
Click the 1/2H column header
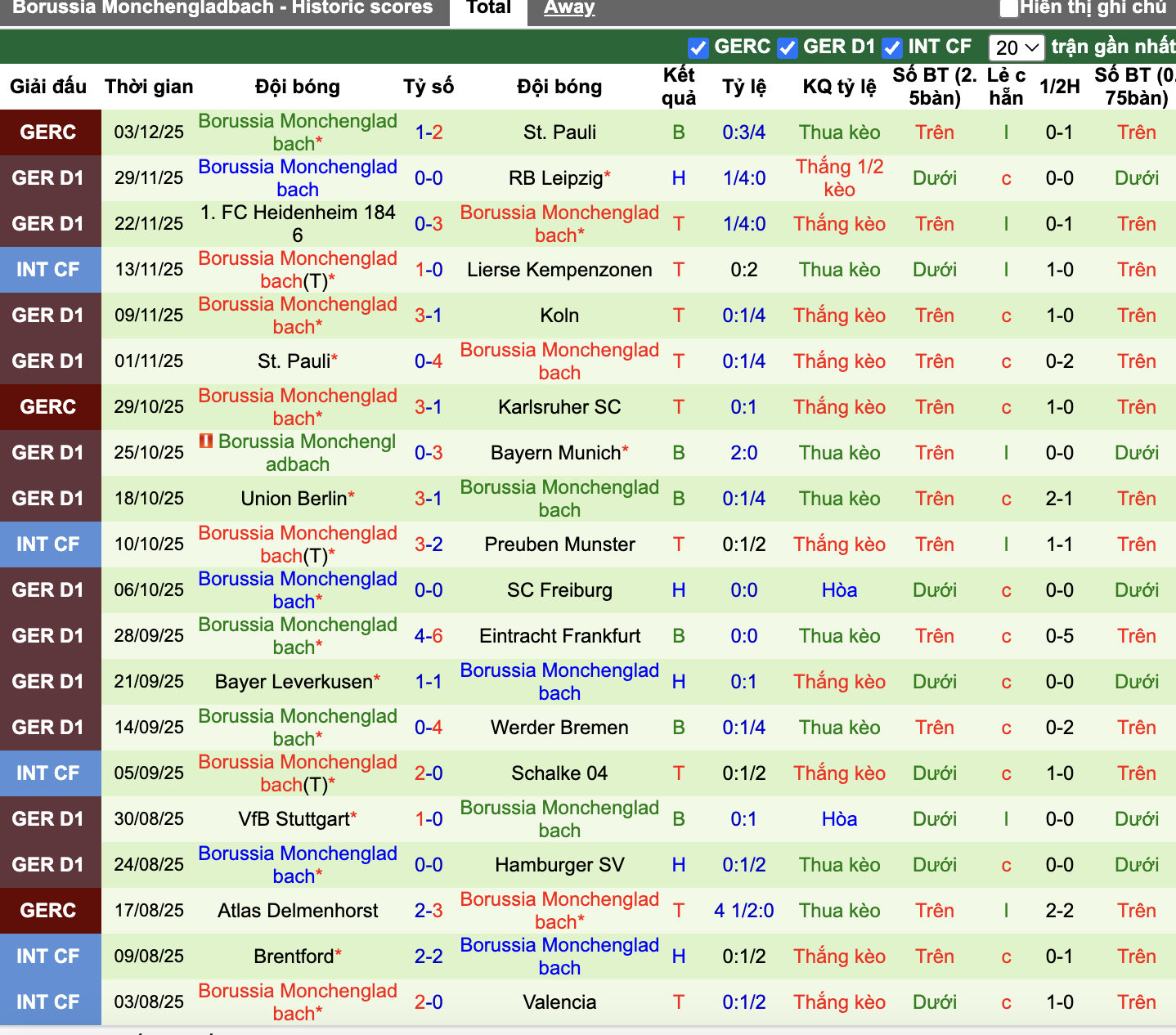tap(1060, 87)
